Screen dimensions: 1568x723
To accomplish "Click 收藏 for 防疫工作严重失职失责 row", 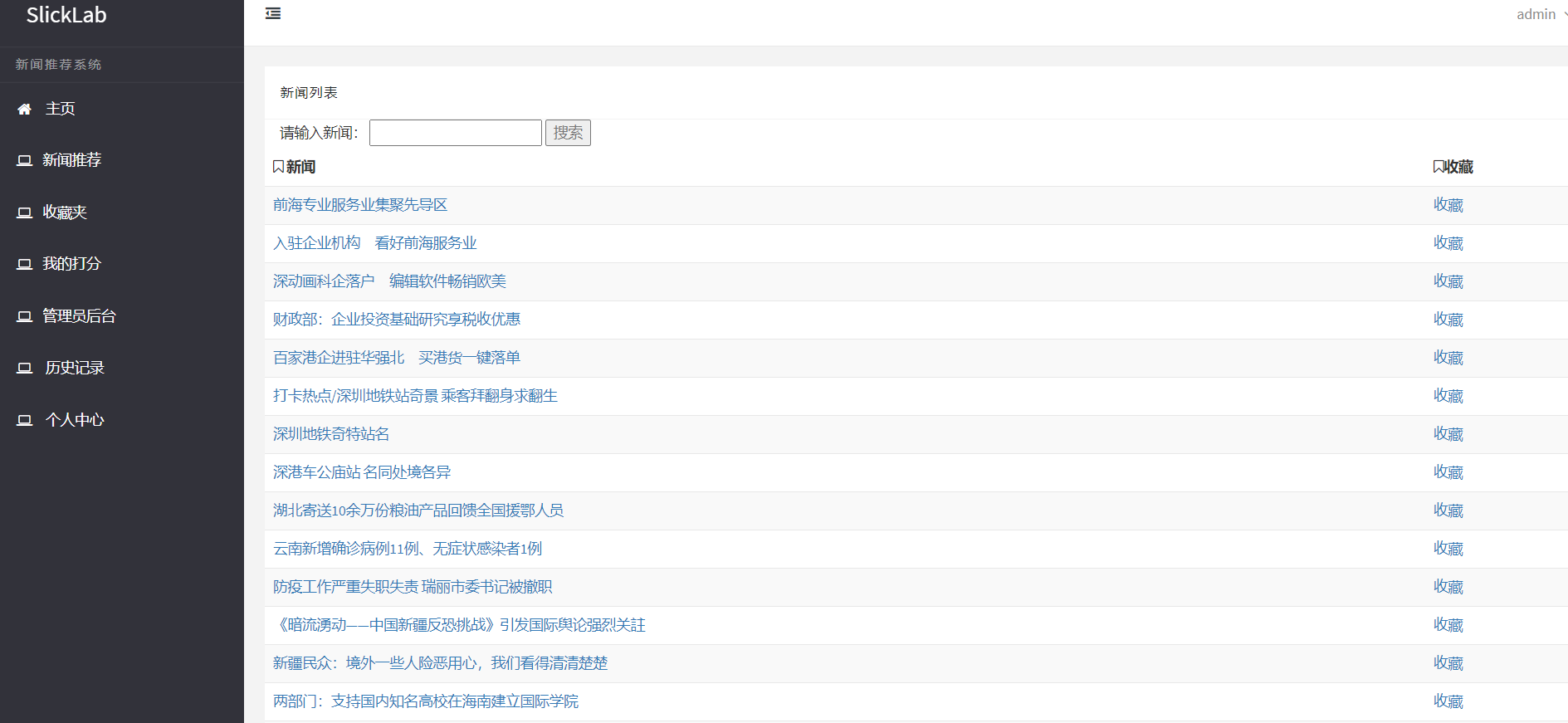I will pos(1448,587).
